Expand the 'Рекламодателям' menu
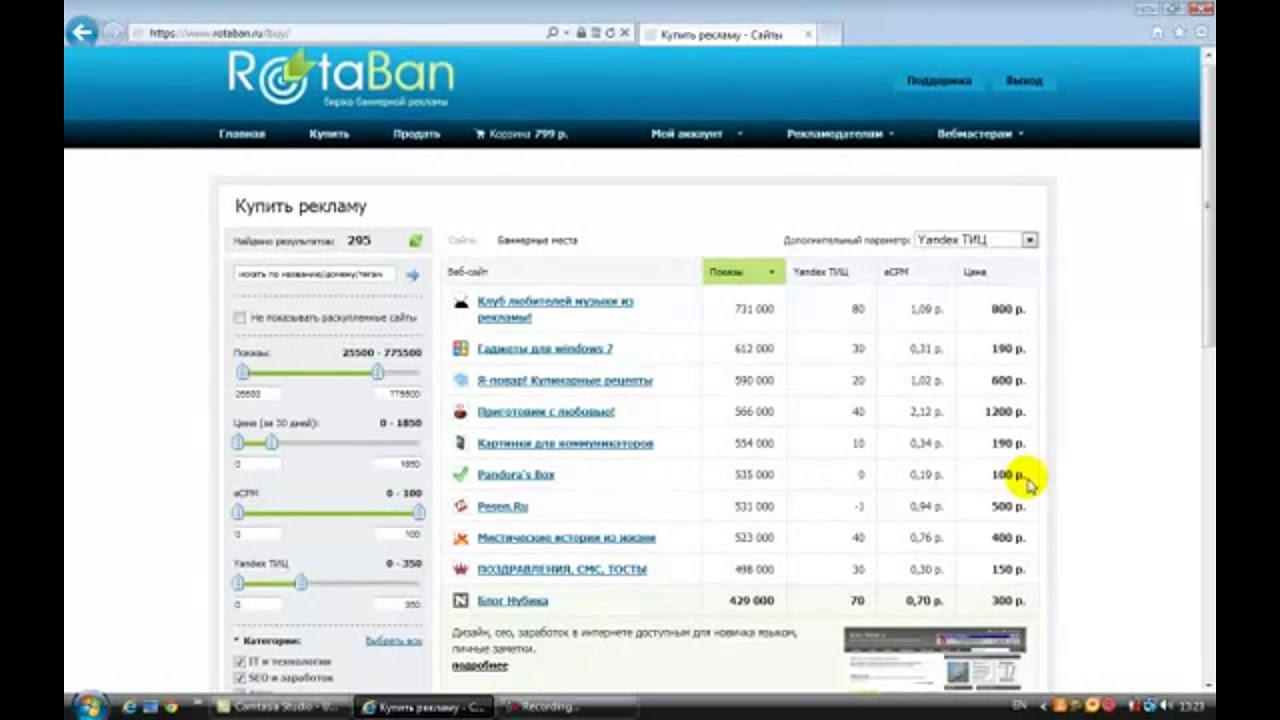This screenshot has height=720, width=1280. [840, 133]
